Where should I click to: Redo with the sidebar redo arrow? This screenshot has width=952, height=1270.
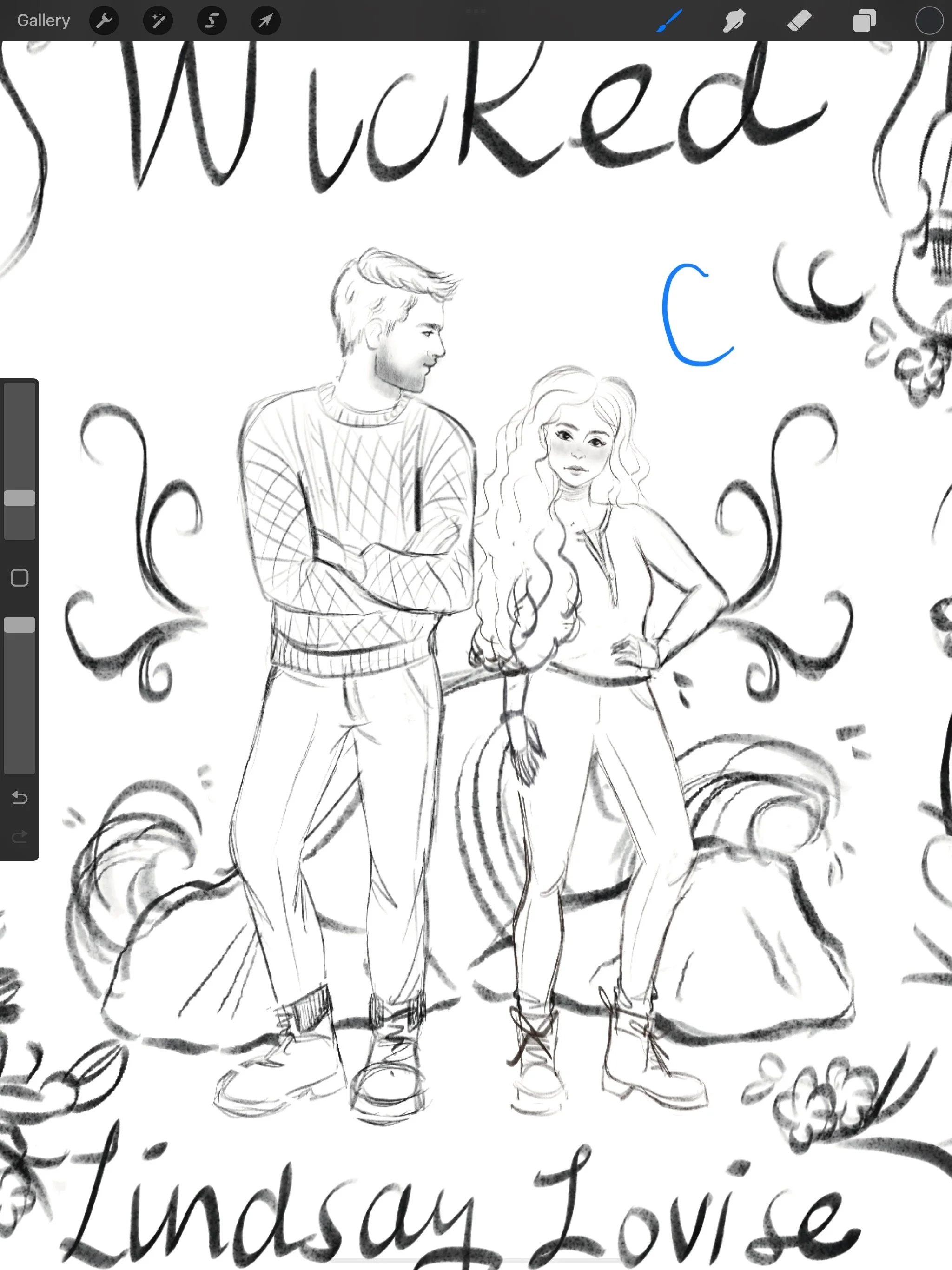pyautogui.click(x=20, y=837)
